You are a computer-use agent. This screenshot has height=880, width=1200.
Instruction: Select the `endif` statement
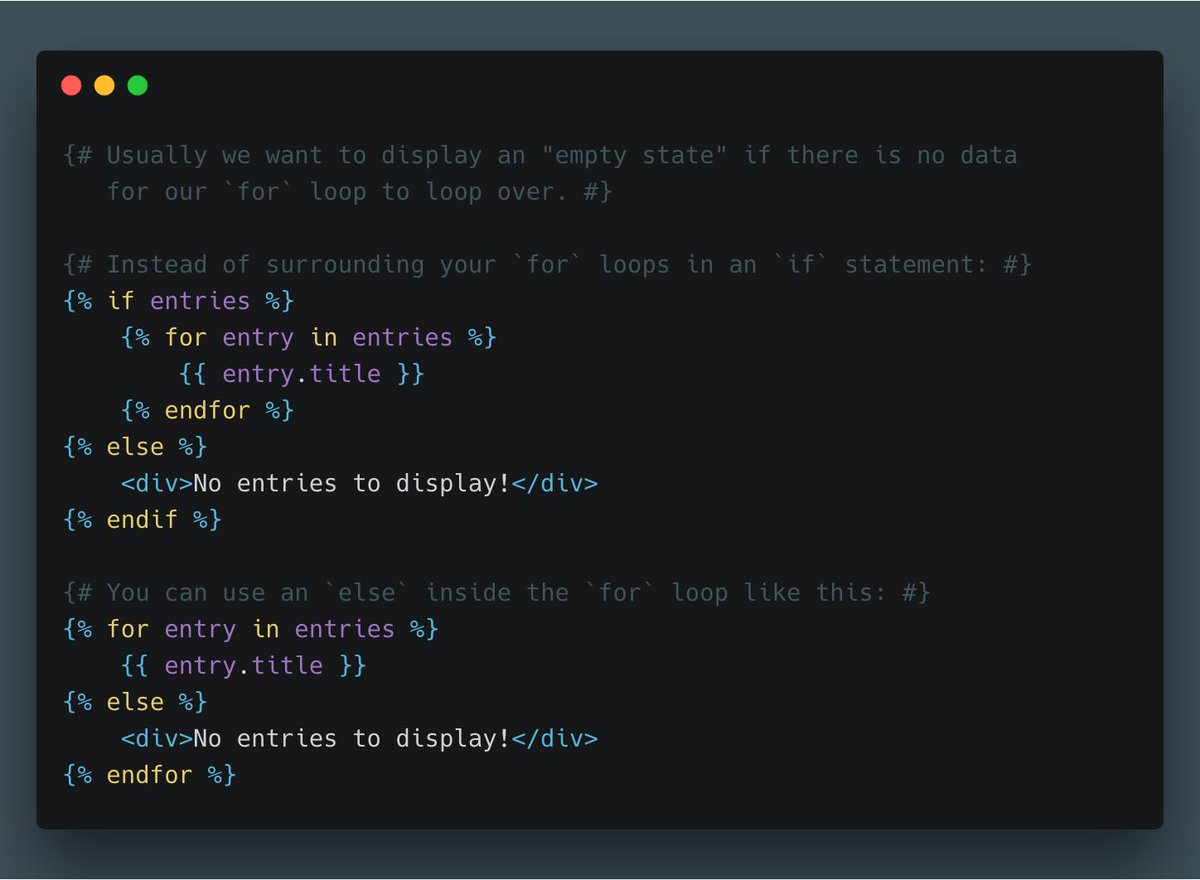click(x=143, y=519)
